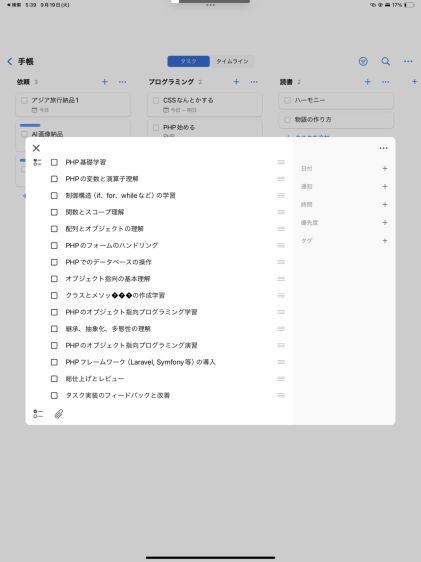Edit subtask text PHPでのデータベースの操作
The width and height of the screenshot is (421, 562).
point(109,262)
